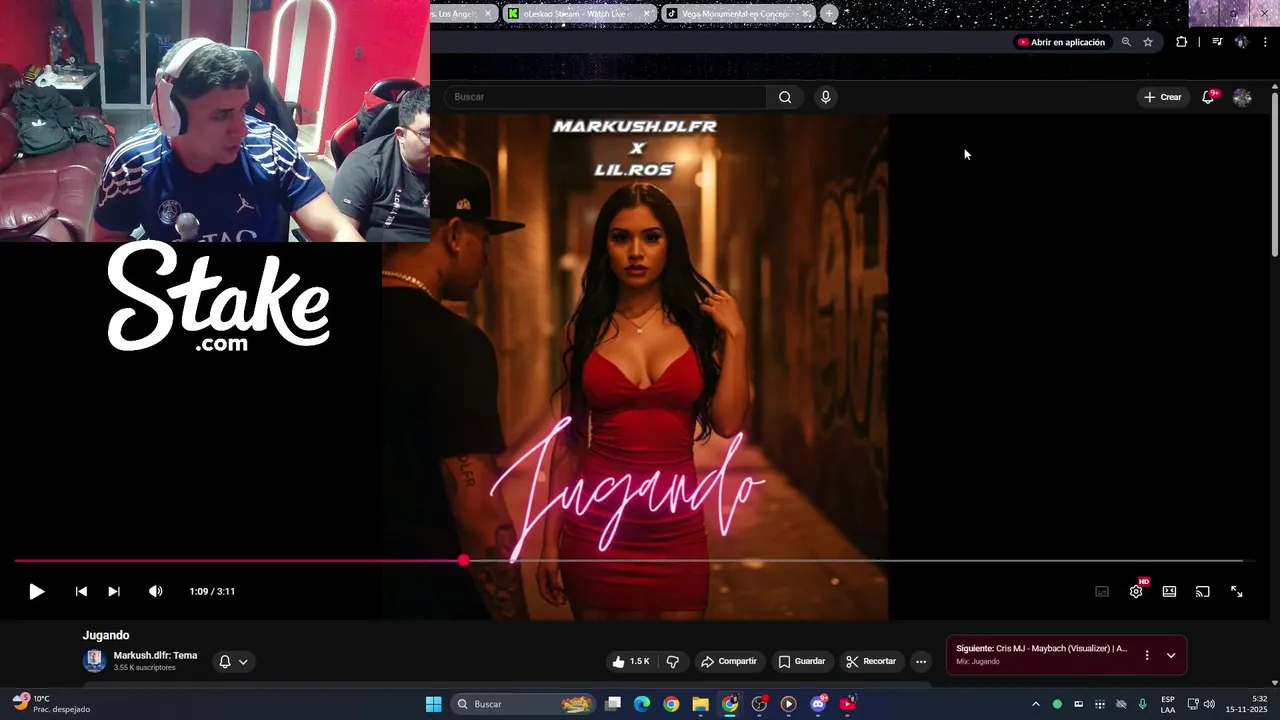Skip to the next video
1280x720 pixels.
pyautogui.click(x=114, y=591)
